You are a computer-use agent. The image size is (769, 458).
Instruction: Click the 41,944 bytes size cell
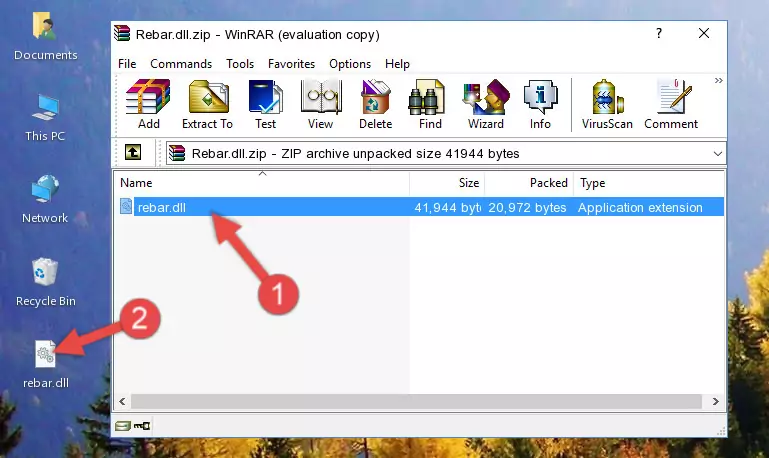click(x=447, y=207)
